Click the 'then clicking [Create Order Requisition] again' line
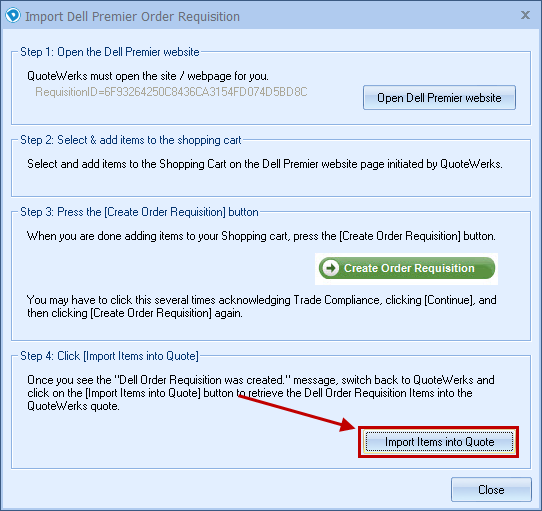The image size is (542, 511). [135, 313]
